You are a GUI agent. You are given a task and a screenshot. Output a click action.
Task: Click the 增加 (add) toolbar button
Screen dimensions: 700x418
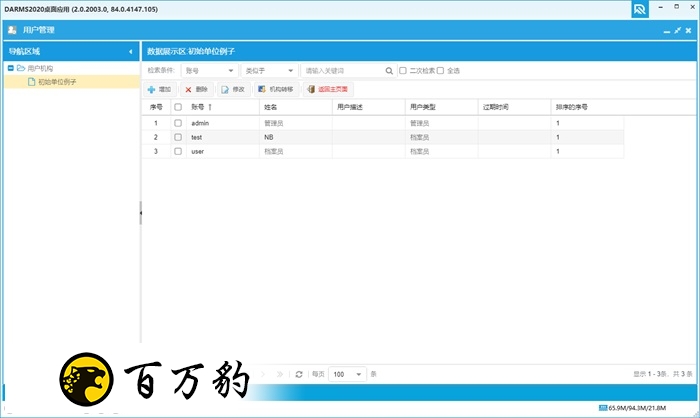[x=160, y=89]
